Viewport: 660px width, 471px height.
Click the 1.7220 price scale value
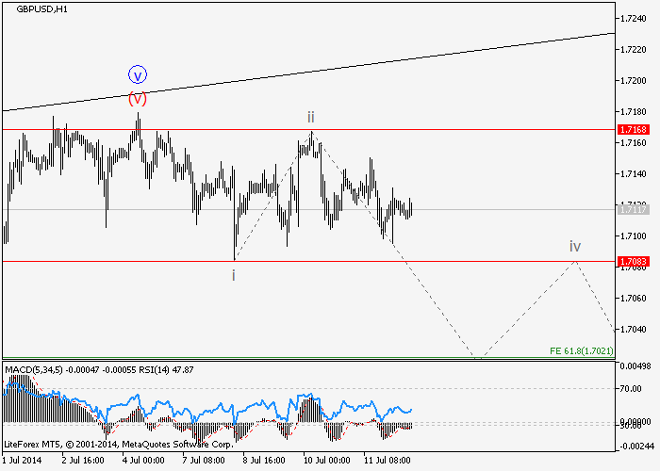pyautogui.click(x=633, y=50)
